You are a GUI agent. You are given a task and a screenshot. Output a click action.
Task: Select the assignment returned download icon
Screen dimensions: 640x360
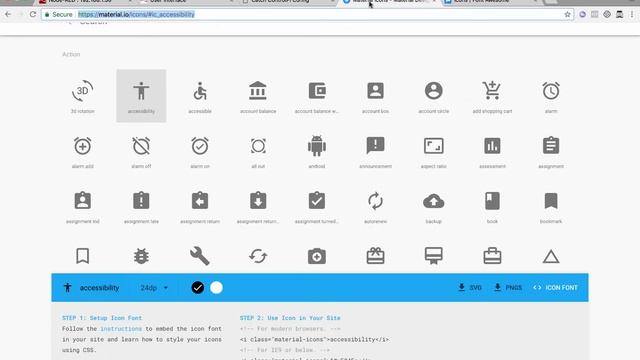pyautogui.click(x=258, y=200)
